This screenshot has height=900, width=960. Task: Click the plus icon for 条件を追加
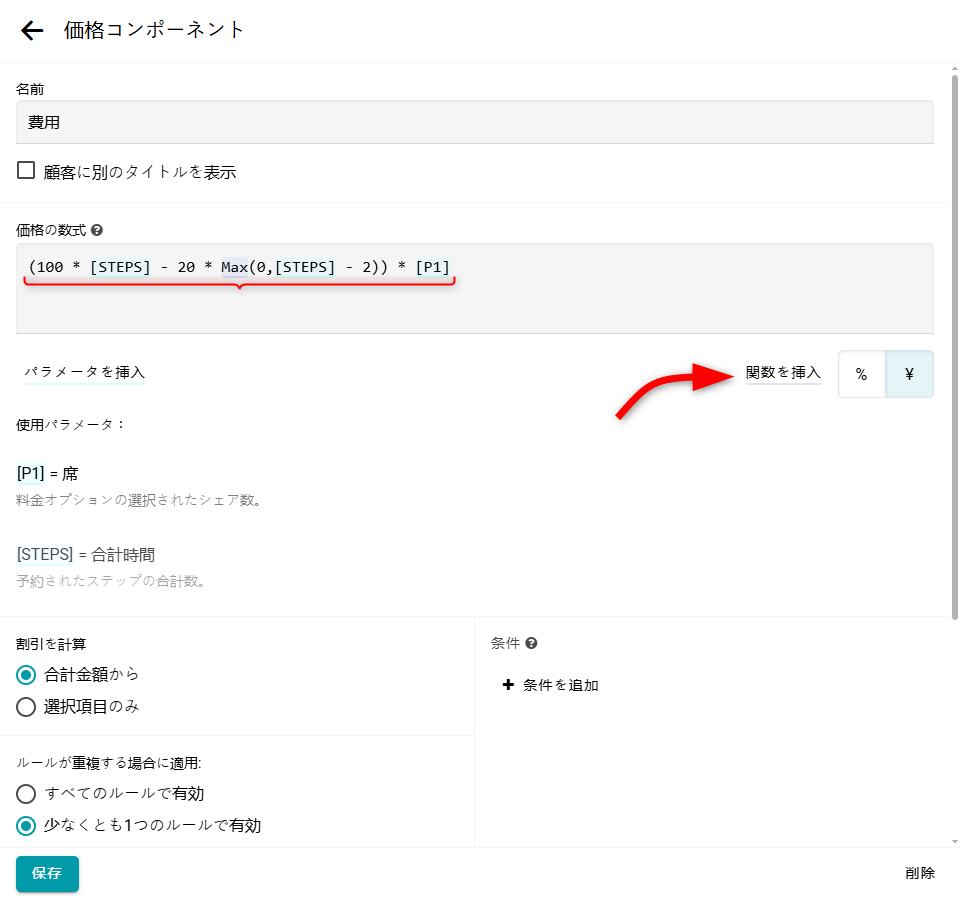(508, 685)
